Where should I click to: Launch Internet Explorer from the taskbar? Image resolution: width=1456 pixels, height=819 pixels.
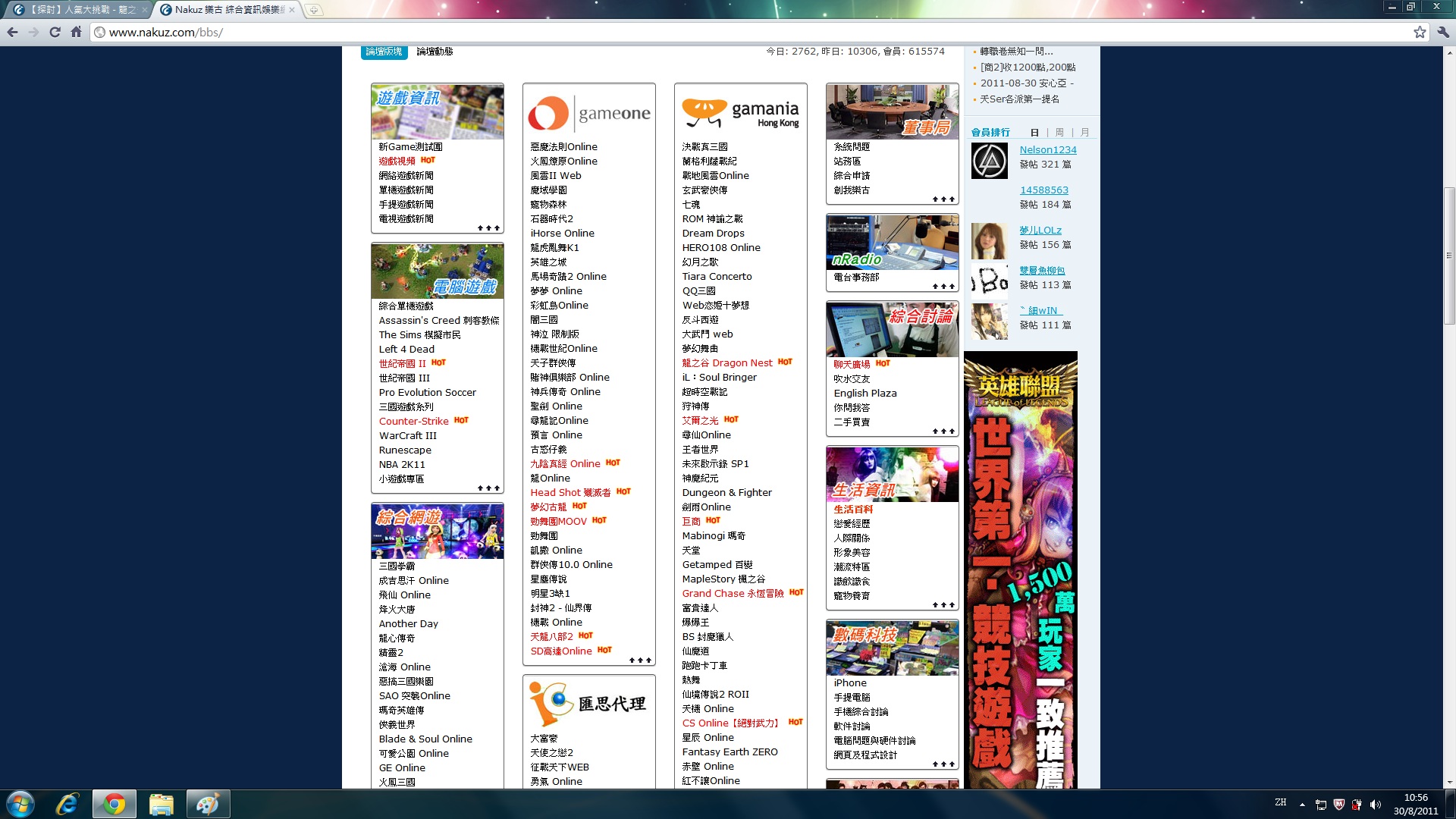point(67,804)
